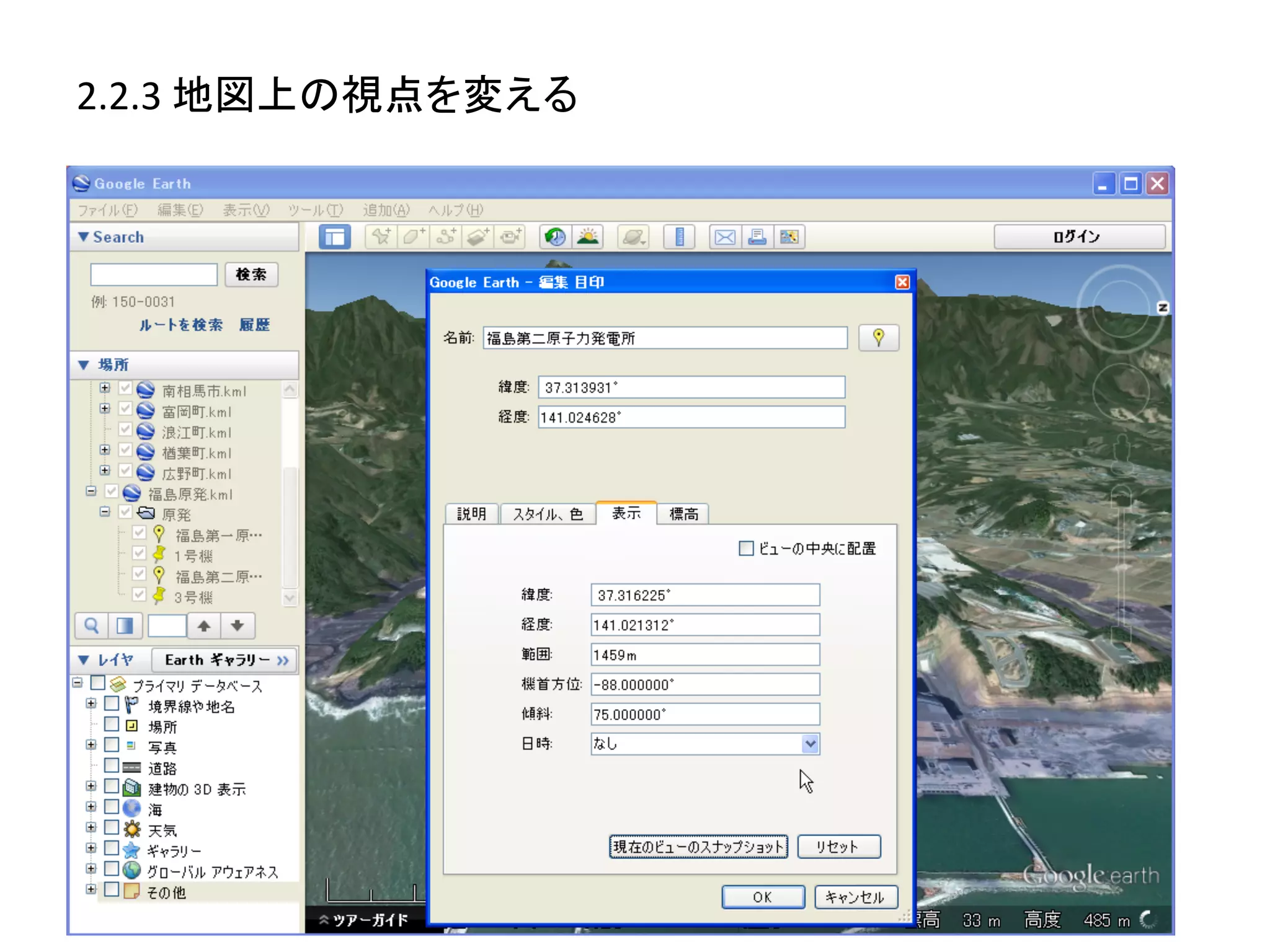Click the ログイン button

click(x=1079, y=237)
